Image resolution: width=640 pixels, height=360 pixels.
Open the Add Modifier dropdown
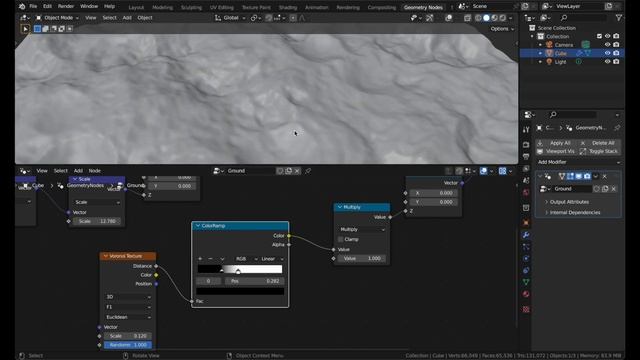pos(578,162)
